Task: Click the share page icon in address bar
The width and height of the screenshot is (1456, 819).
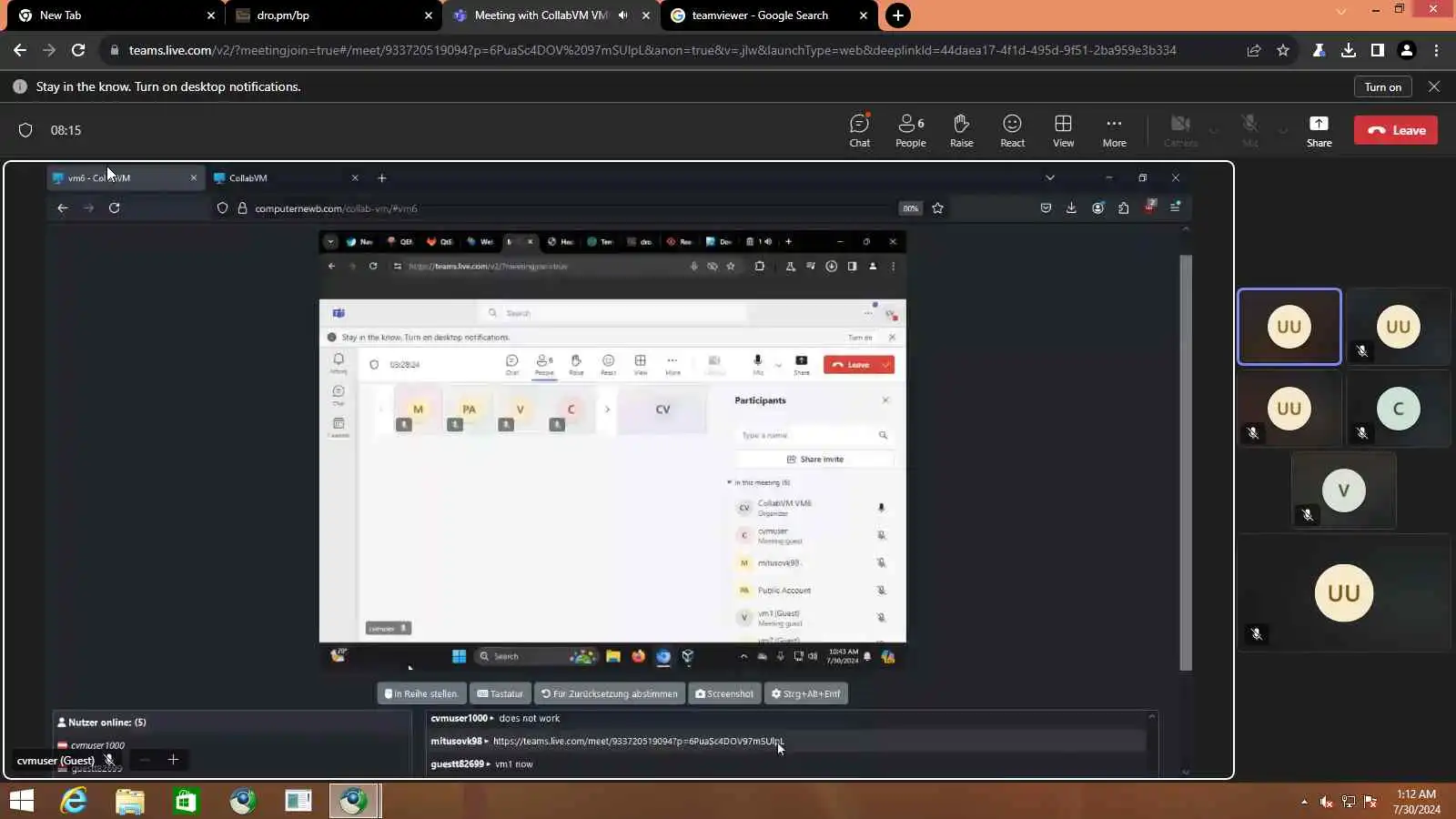Action: click(x=1254, y=50)
